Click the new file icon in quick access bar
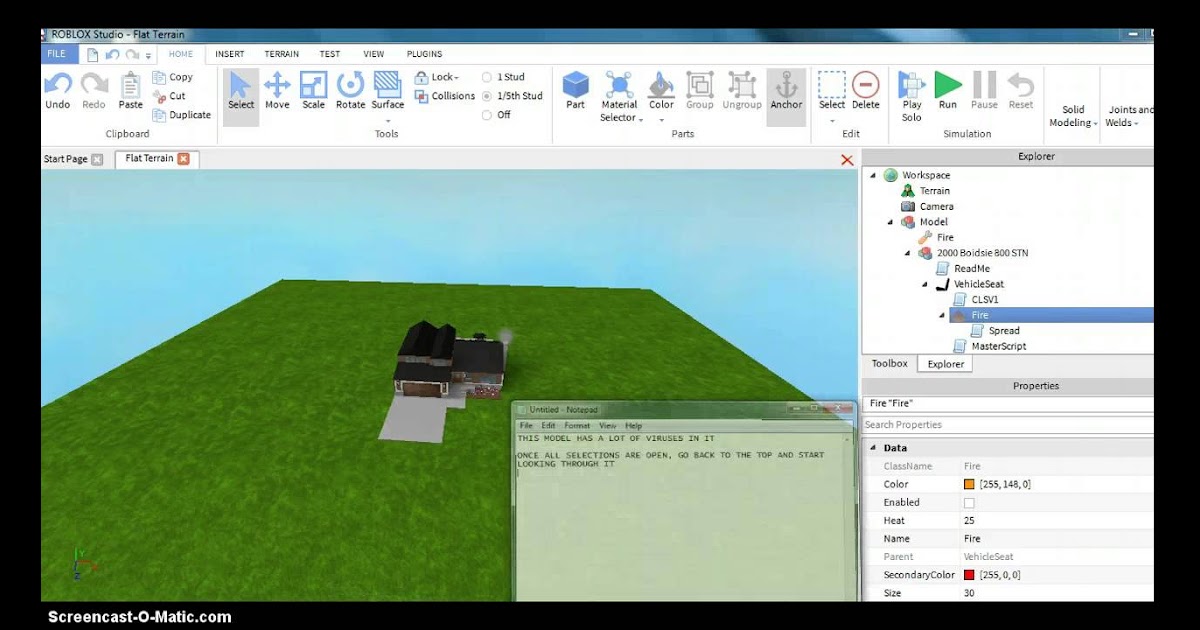 92,54
